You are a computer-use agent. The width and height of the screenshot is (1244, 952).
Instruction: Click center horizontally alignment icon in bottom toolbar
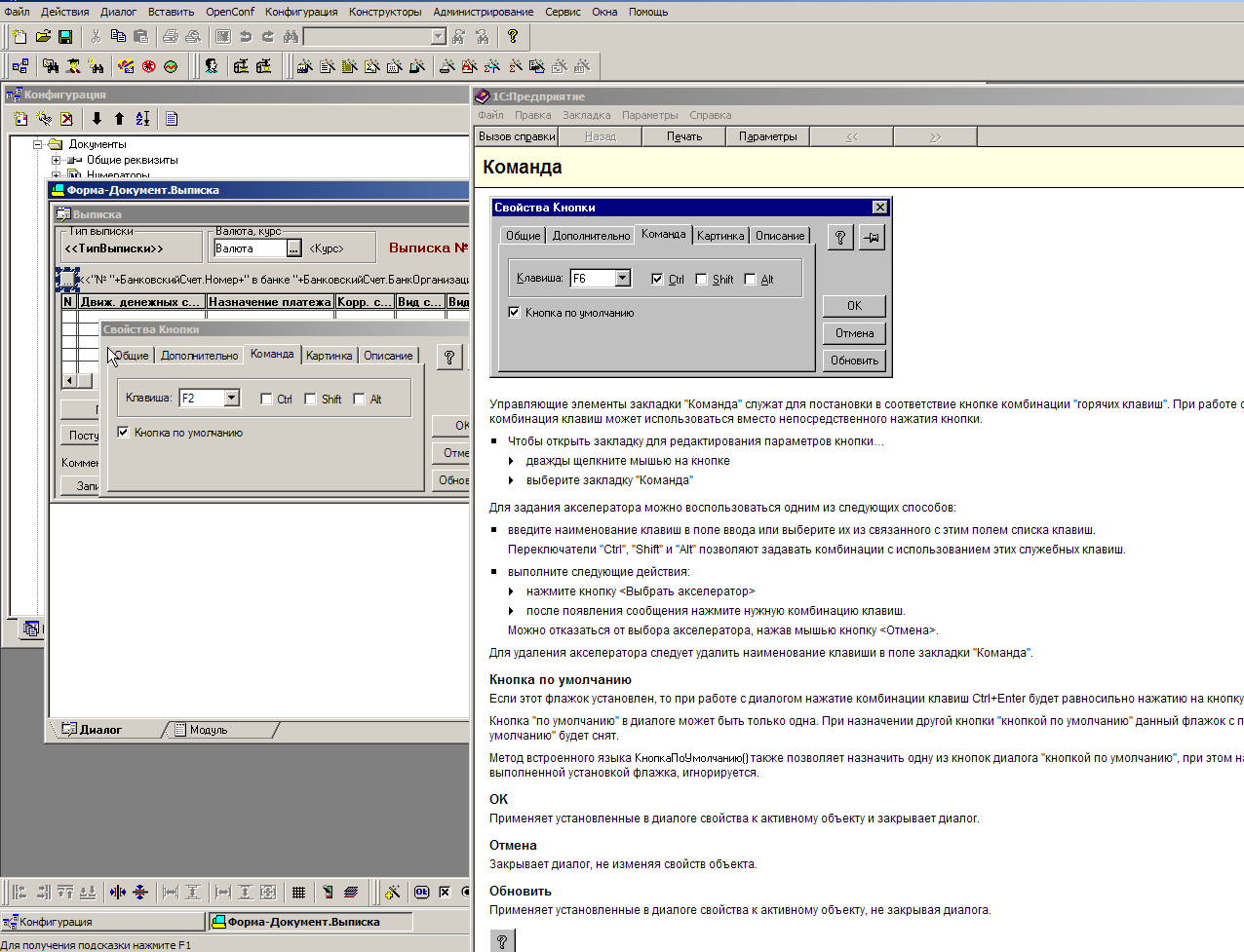118,892
